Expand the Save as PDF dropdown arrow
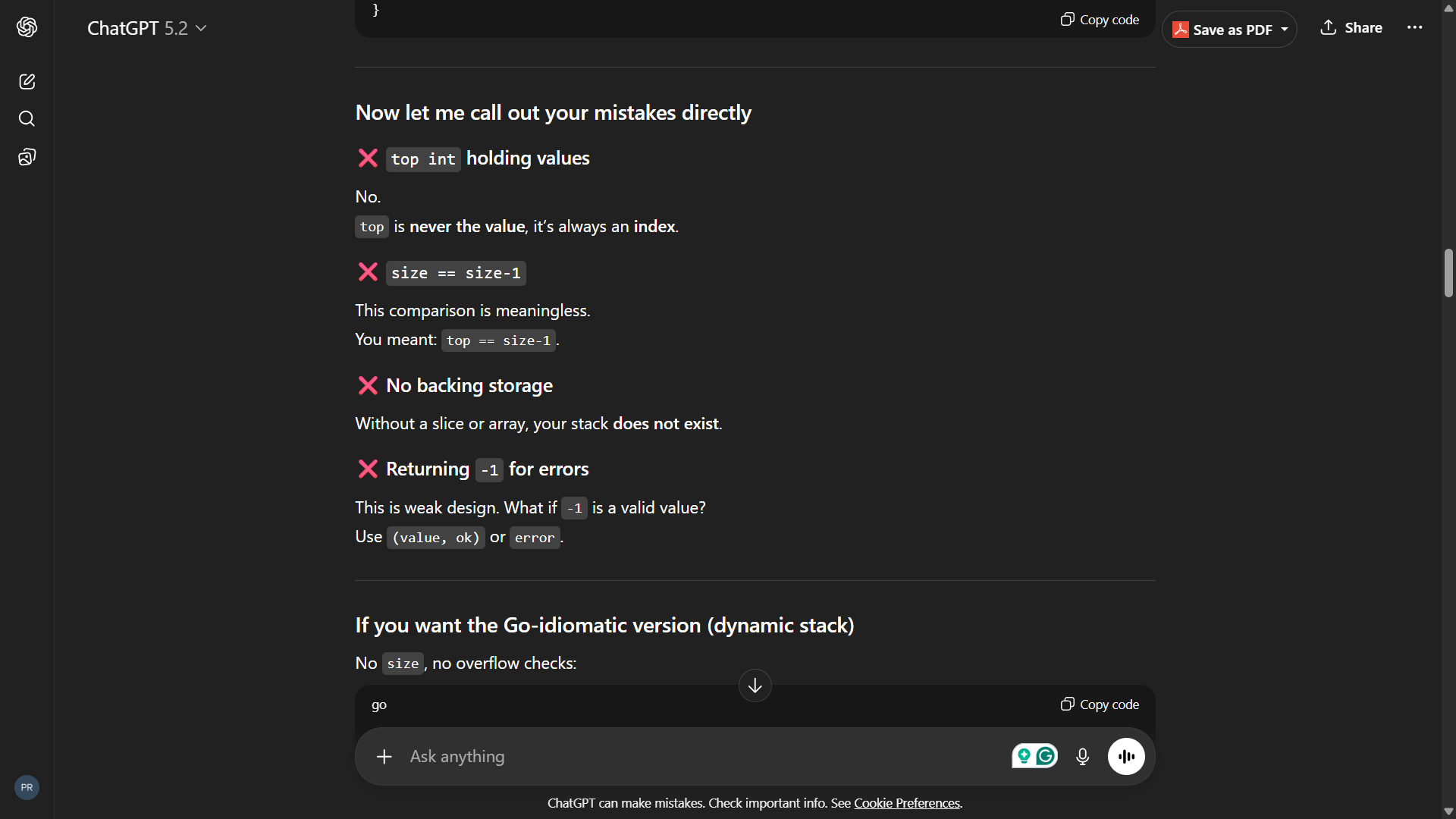Screen dimensions: 1456x819 point(1285,30)
